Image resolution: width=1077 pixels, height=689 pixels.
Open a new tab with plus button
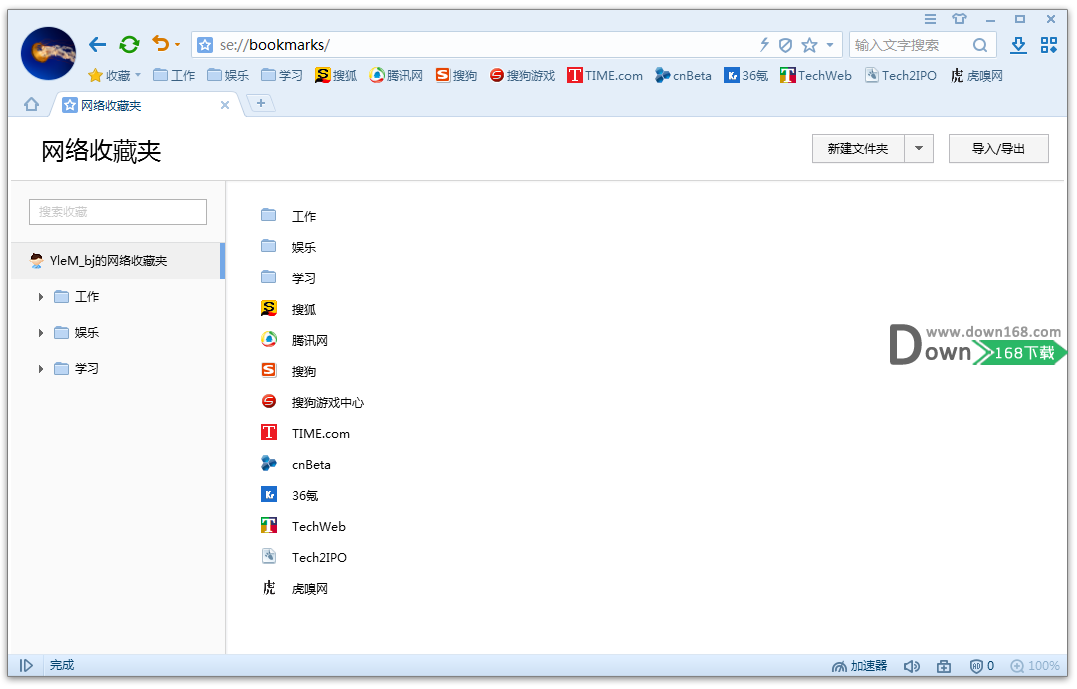click(x=261, y=103)
